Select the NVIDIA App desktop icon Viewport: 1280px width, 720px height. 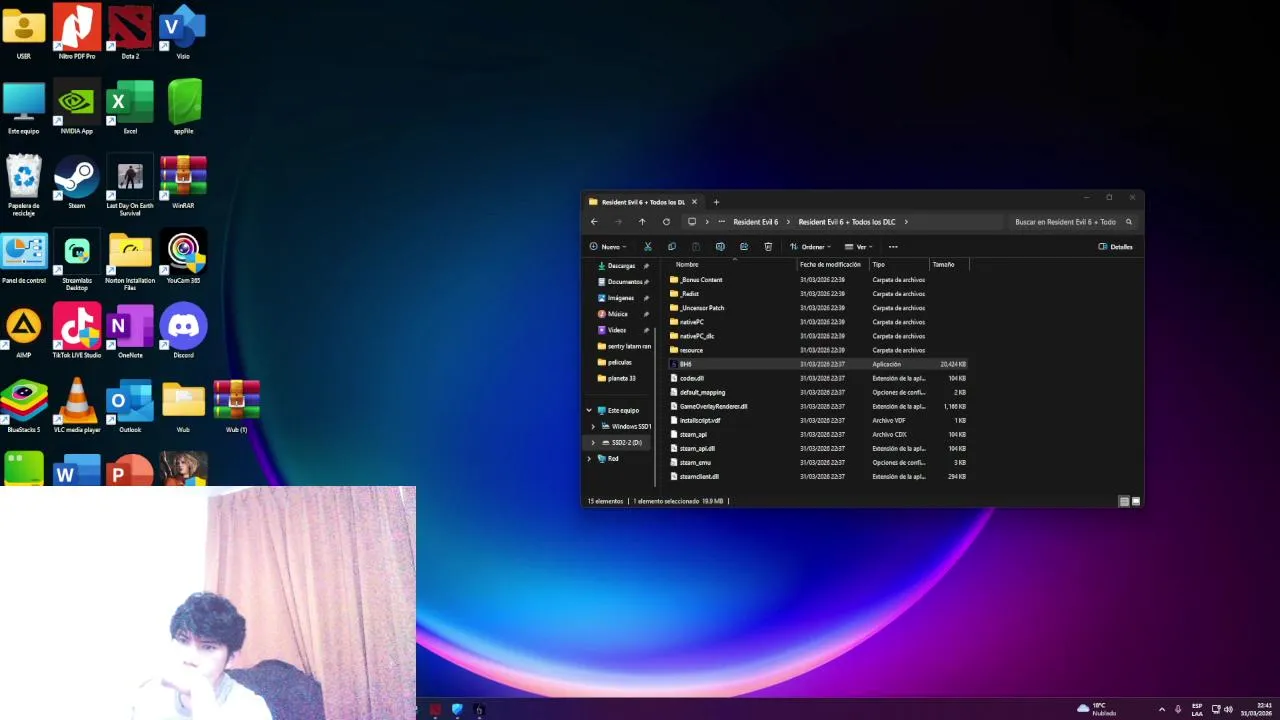click(x=77, y=107)
